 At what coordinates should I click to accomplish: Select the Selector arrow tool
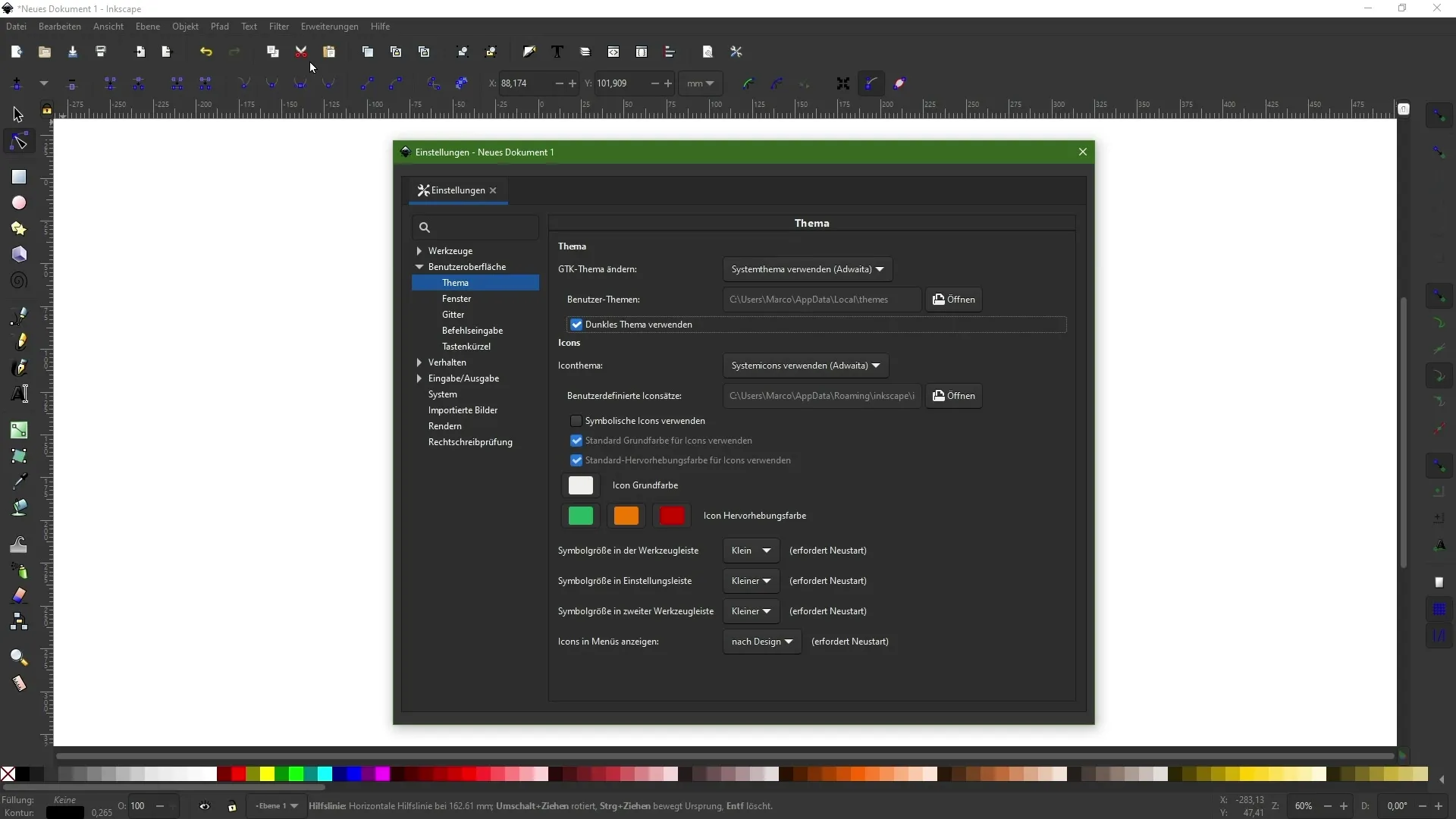[x=18, y=115]
